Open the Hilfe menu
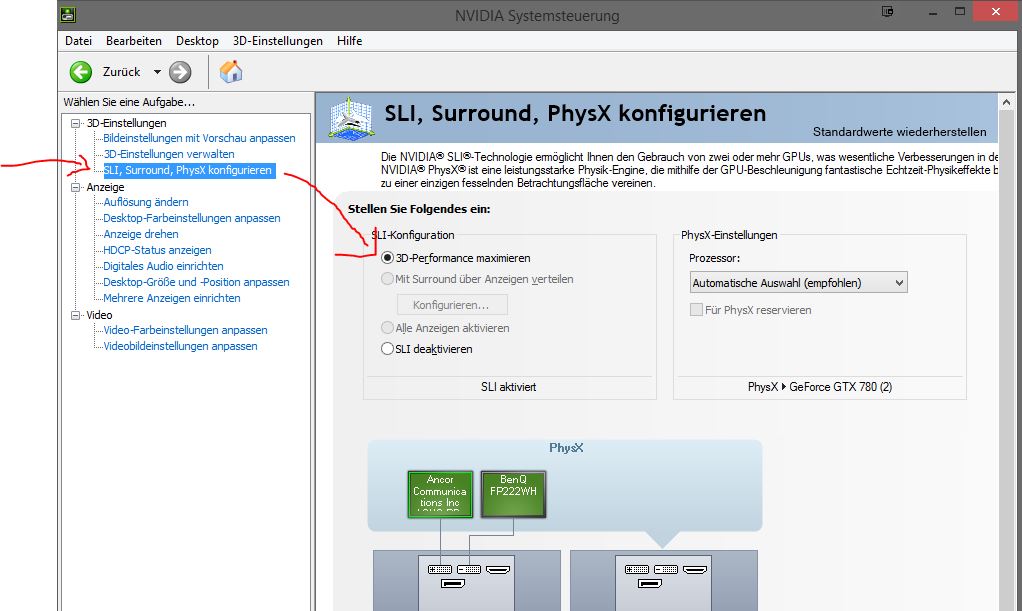 [x=349, y=40]
